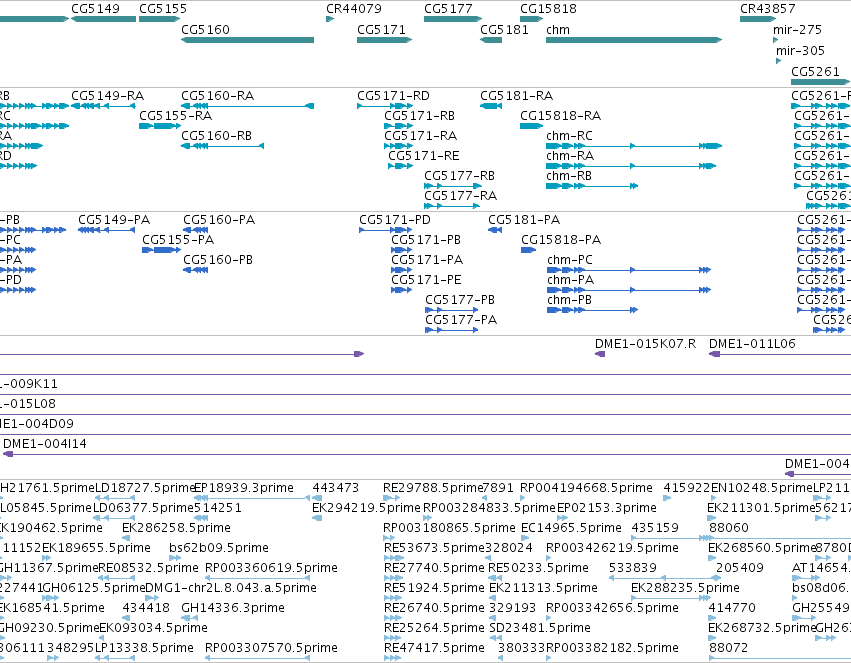This screenshot has height=663, width=851.
Task: Select the CG5171-PB protein label
Action: (x=426, y=240)
